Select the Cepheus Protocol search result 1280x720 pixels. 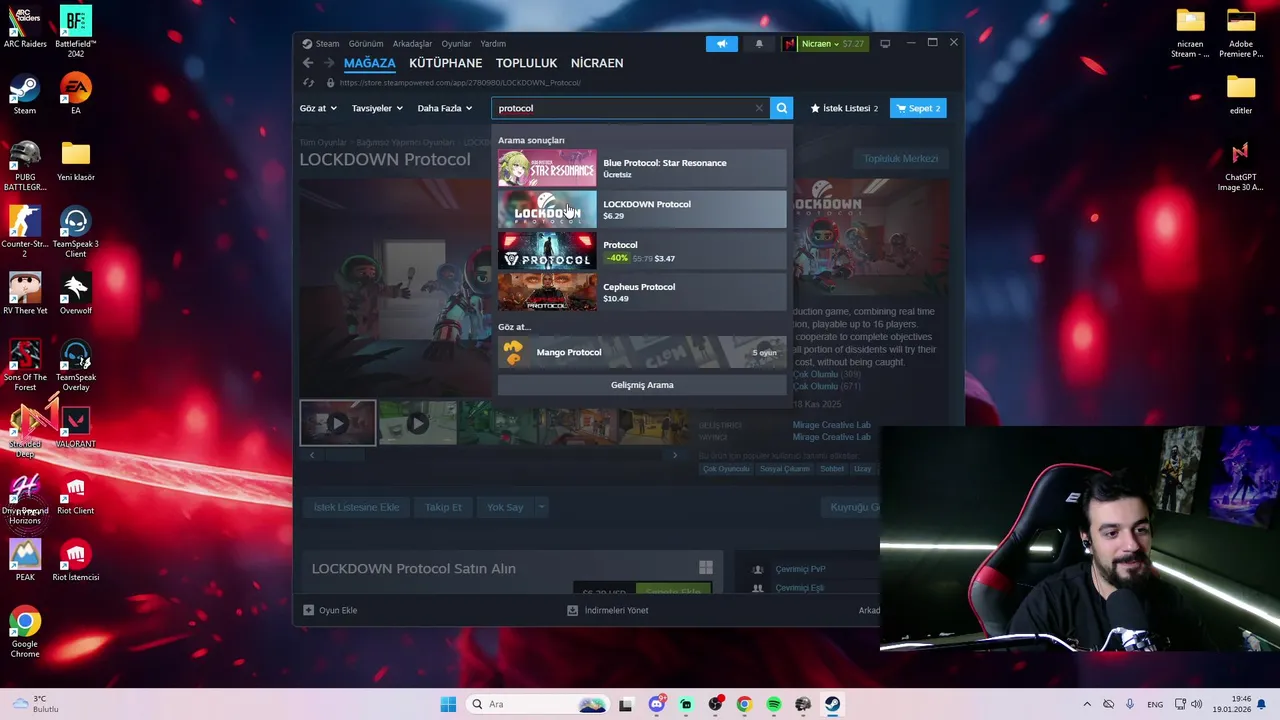click(x=642, y=292)
